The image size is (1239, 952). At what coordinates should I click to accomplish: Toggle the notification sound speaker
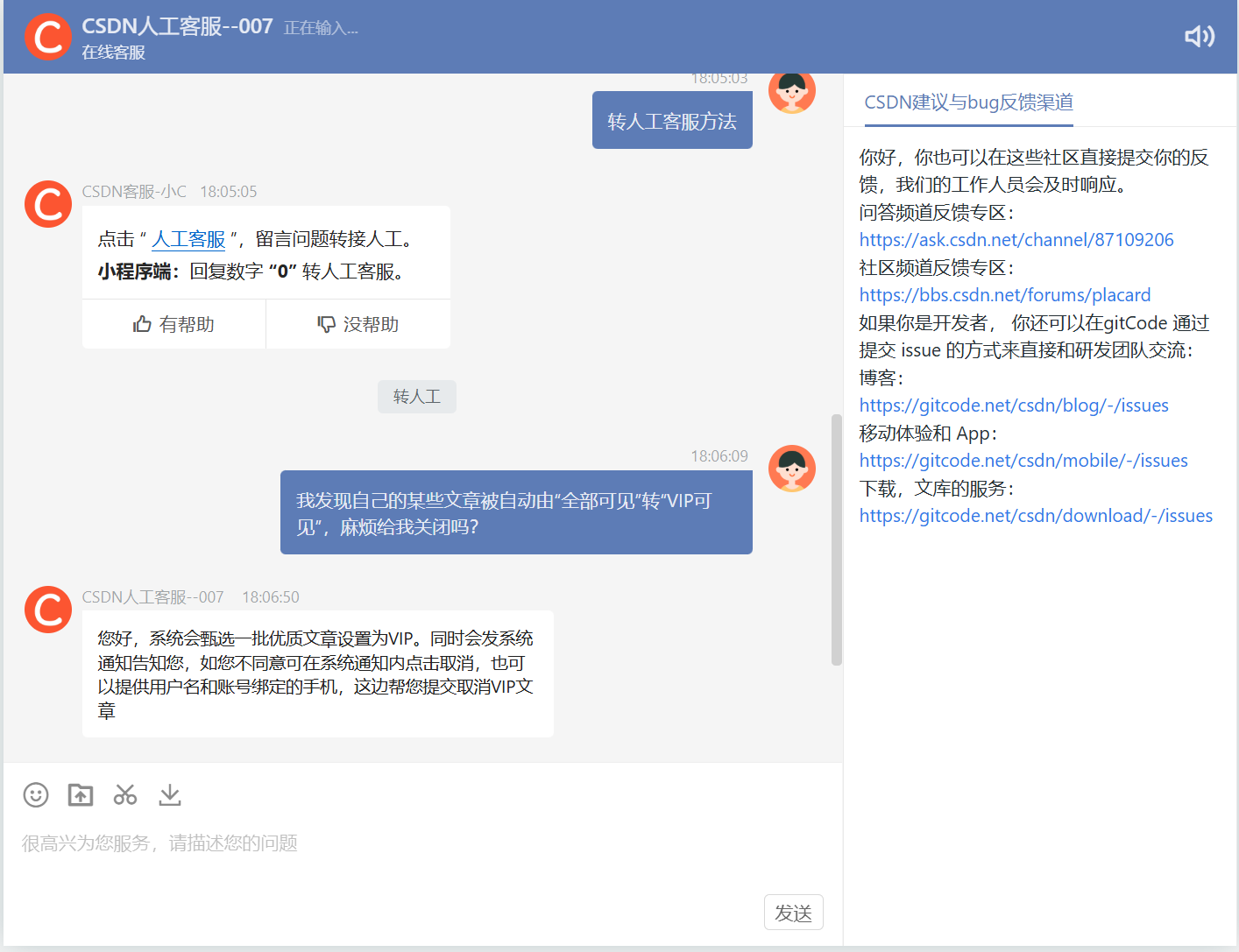[1199, 37]
